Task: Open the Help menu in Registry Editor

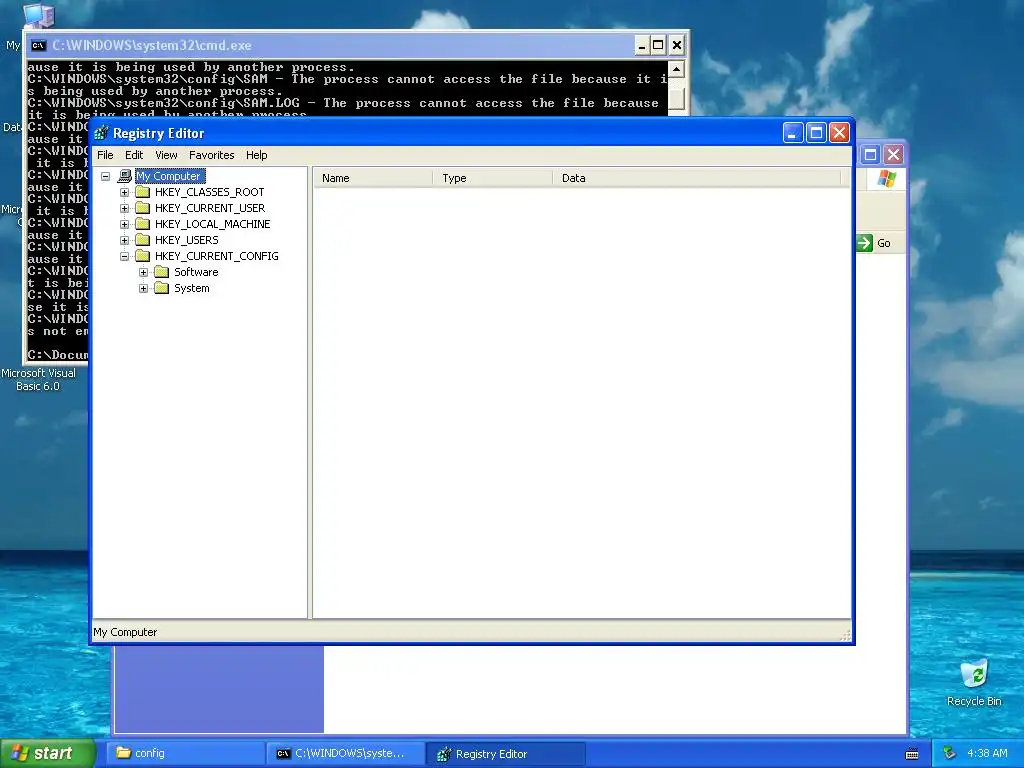Action: pyautogui.click(x=257, y=155)
